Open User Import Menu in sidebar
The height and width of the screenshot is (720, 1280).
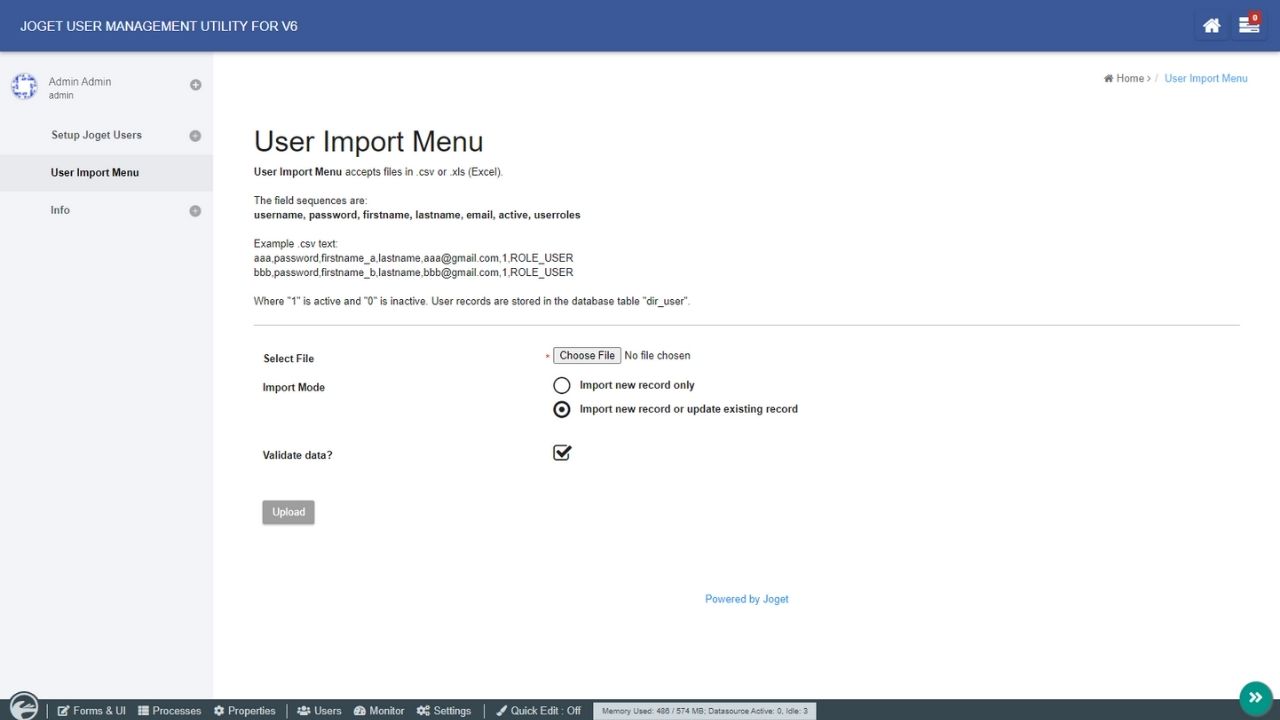[x=95, y=173]
